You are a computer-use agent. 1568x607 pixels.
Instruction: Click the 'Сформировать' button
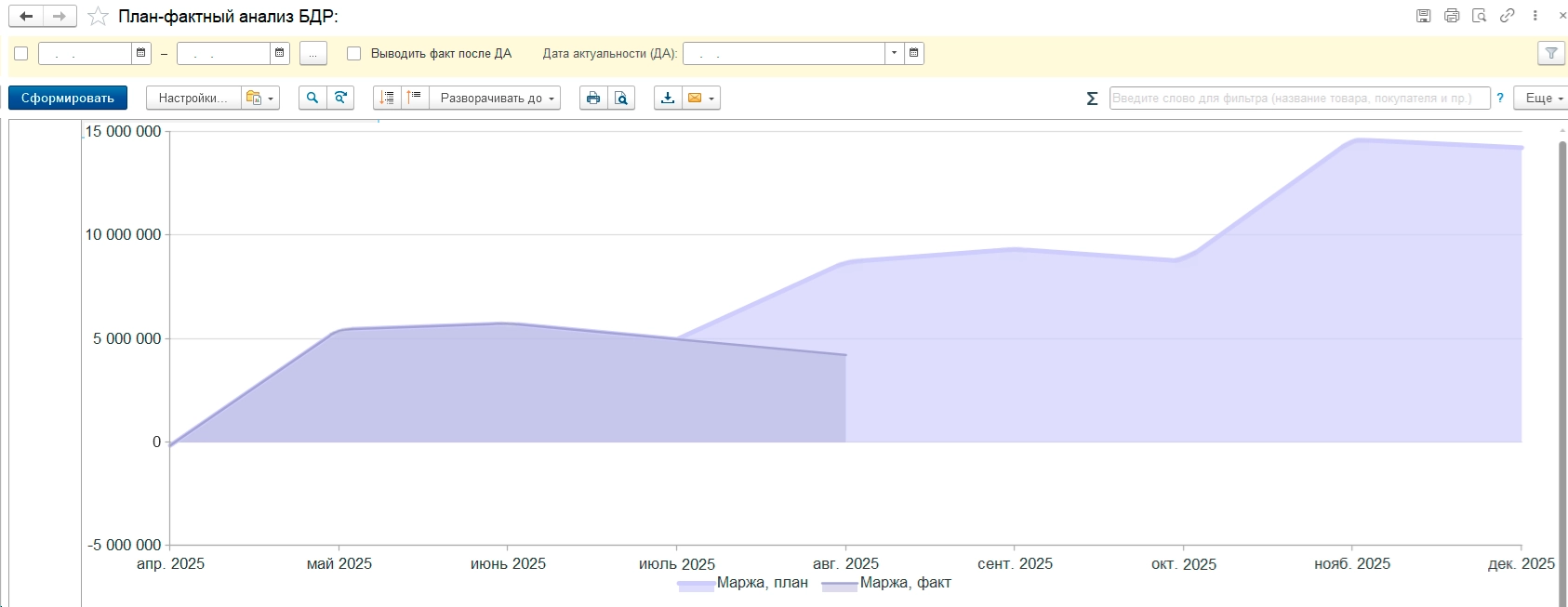68,99
